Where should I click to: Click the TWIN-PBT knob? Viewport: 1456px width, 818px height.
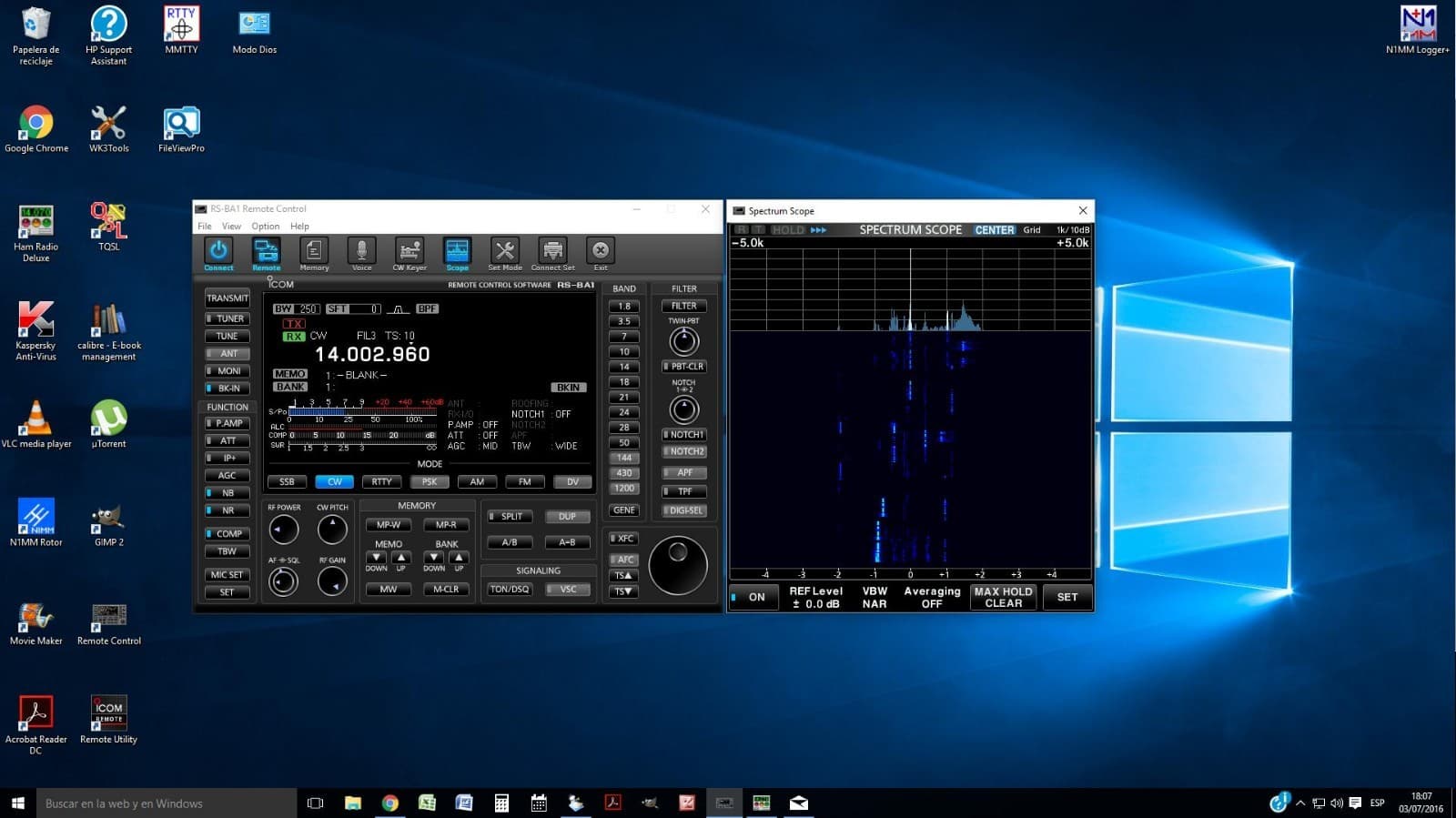pyautogui.click(x=683, y=341)
